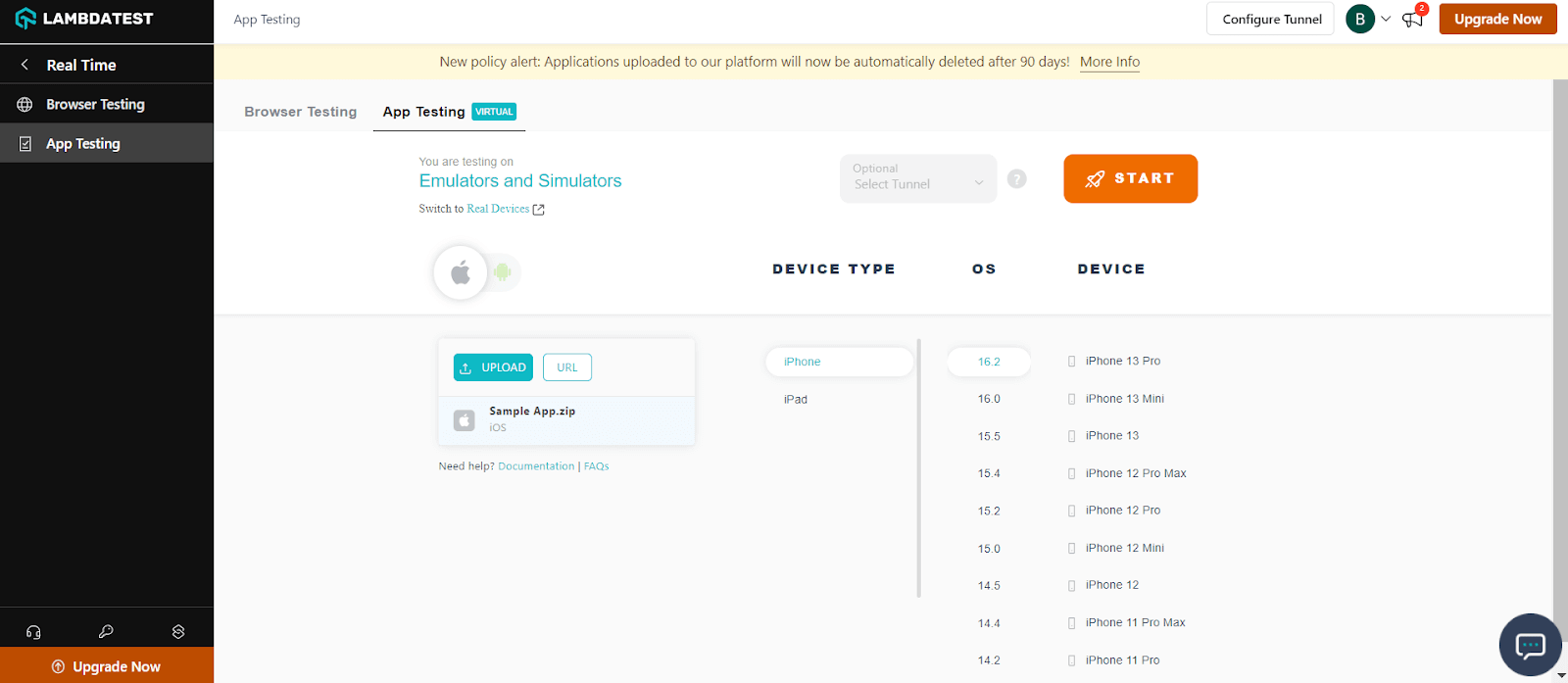Click the orange Upgrade Now button in the sidebar
Viewport: 1568px width, 683px height.
[x=107, y=665]
